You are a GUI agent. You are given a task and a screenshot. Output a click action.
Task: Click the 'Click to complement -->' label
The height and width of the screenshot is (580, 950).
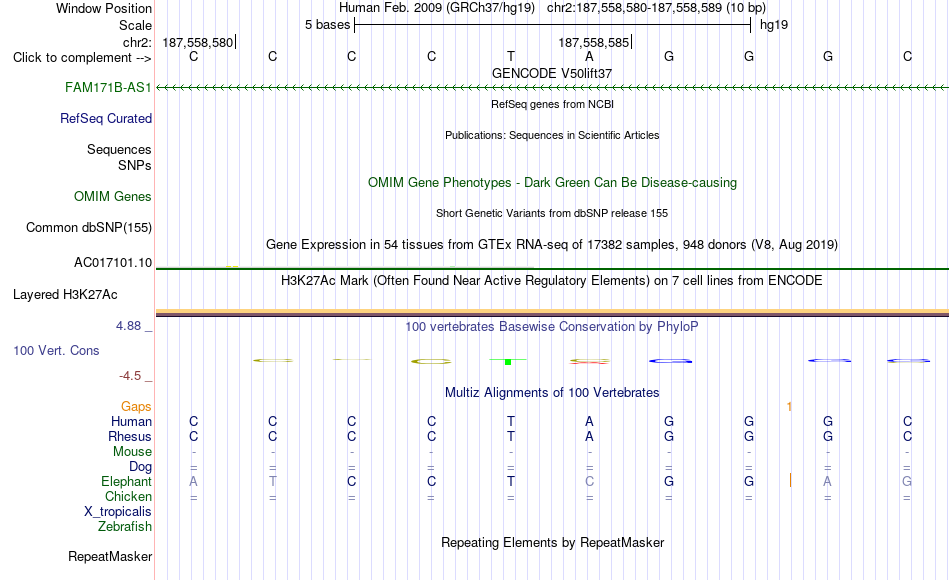pos(82,58)
